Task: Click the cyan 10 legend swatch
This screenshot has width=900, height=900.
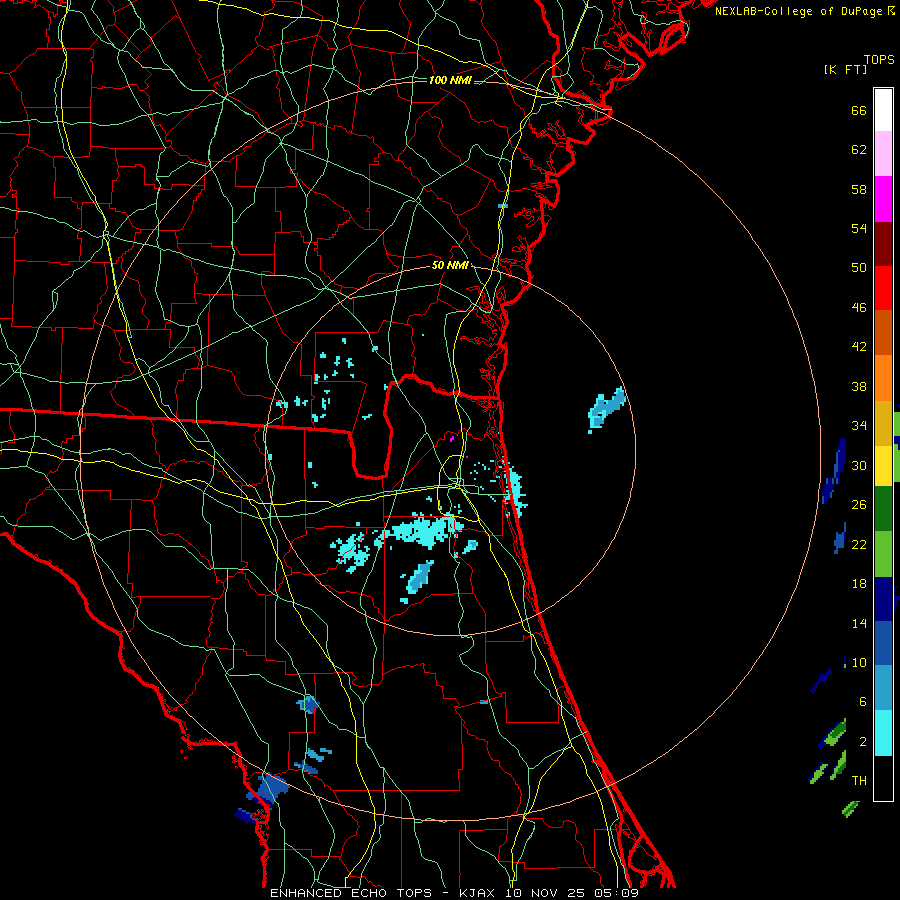Action: point(883,733)
